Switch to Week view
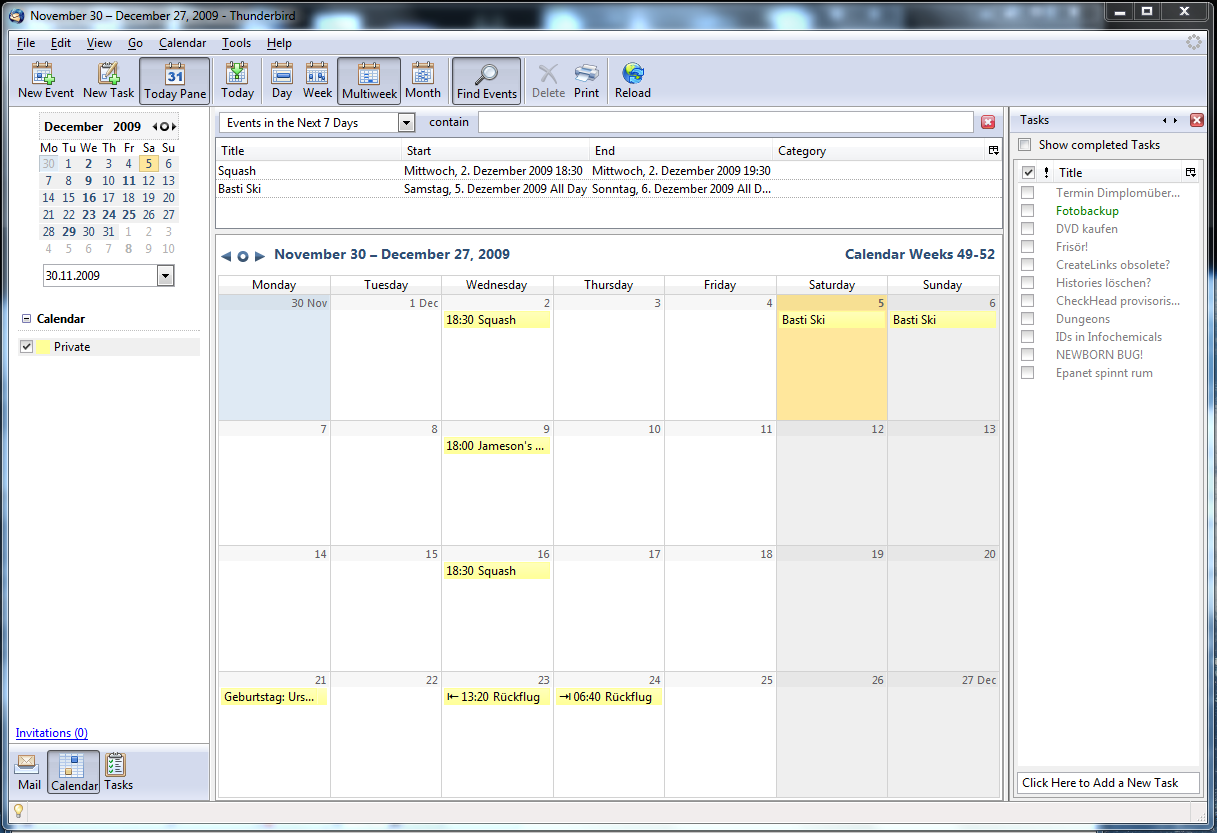 317,80
